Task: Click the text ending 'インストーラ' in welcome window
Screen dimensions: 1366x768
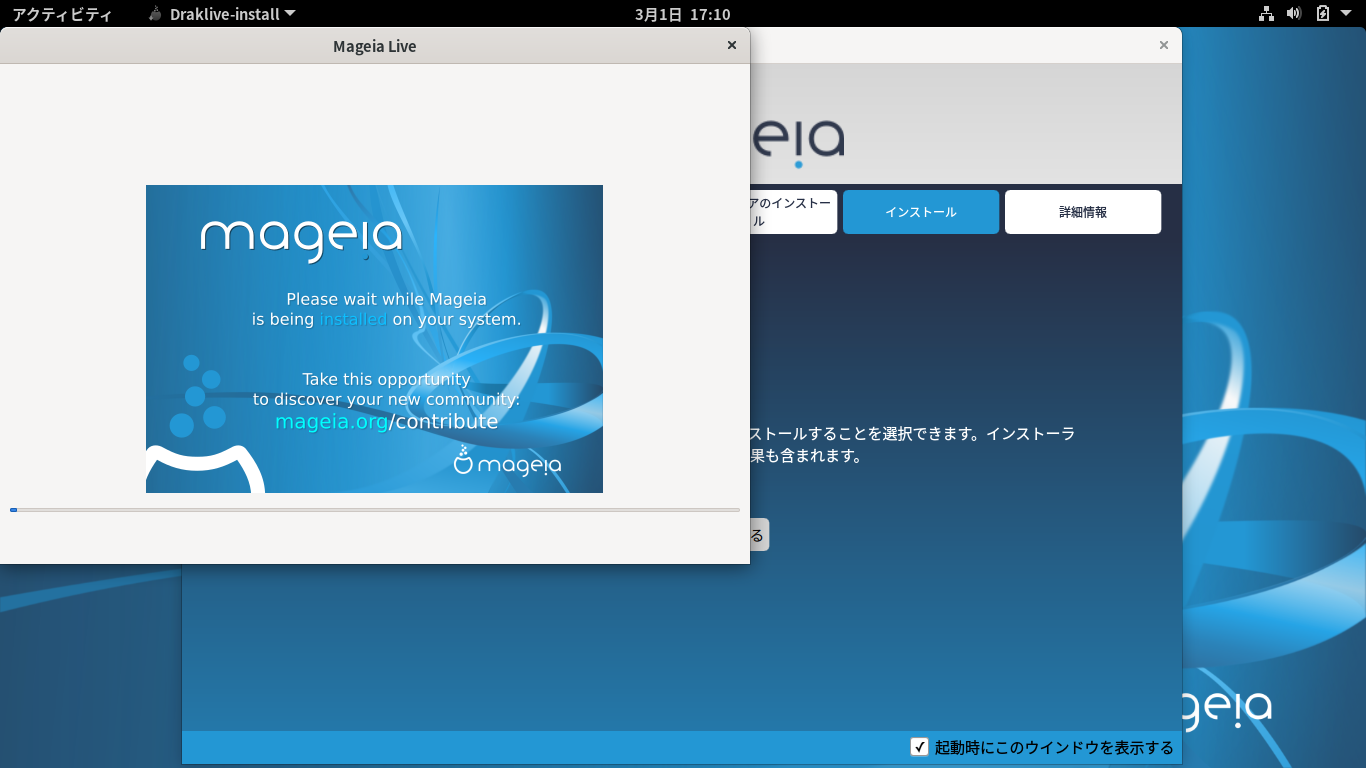Action: coord(912,434)
